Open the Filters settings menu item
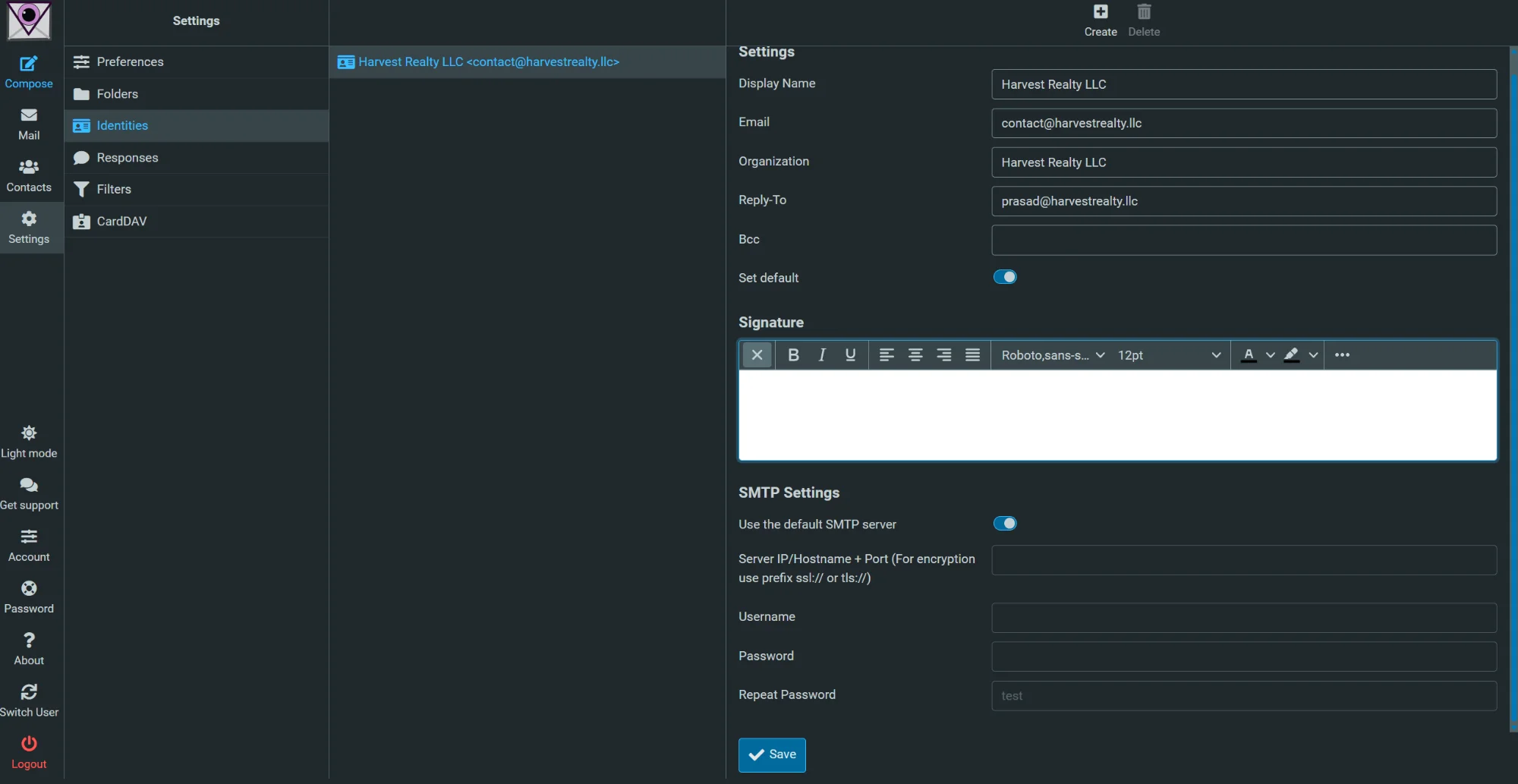Viewport: 1518px width, 784px height. point(114,189)
